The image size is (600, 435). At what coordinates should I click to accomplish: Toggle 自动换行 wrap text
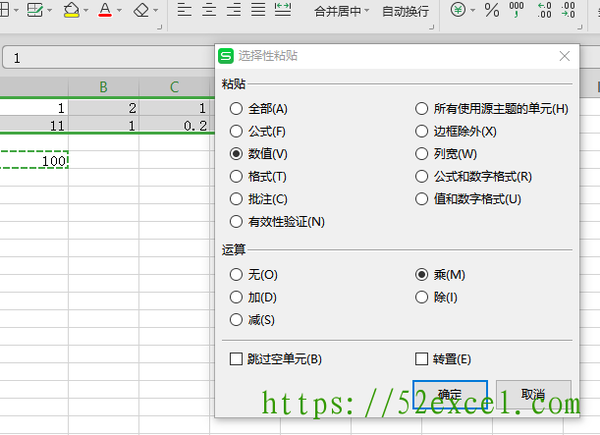pos(406,11)
